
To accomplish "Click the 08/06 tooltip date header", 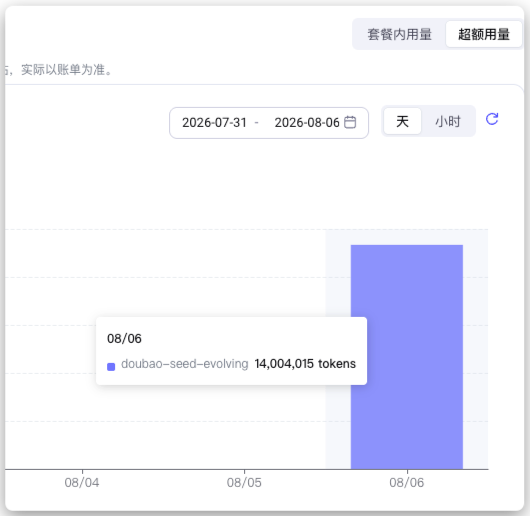I will tap(124, 339).
